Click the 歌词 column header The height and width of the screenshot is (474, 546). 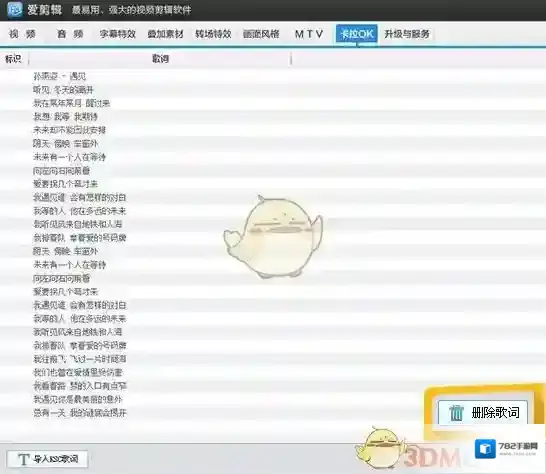161,59
